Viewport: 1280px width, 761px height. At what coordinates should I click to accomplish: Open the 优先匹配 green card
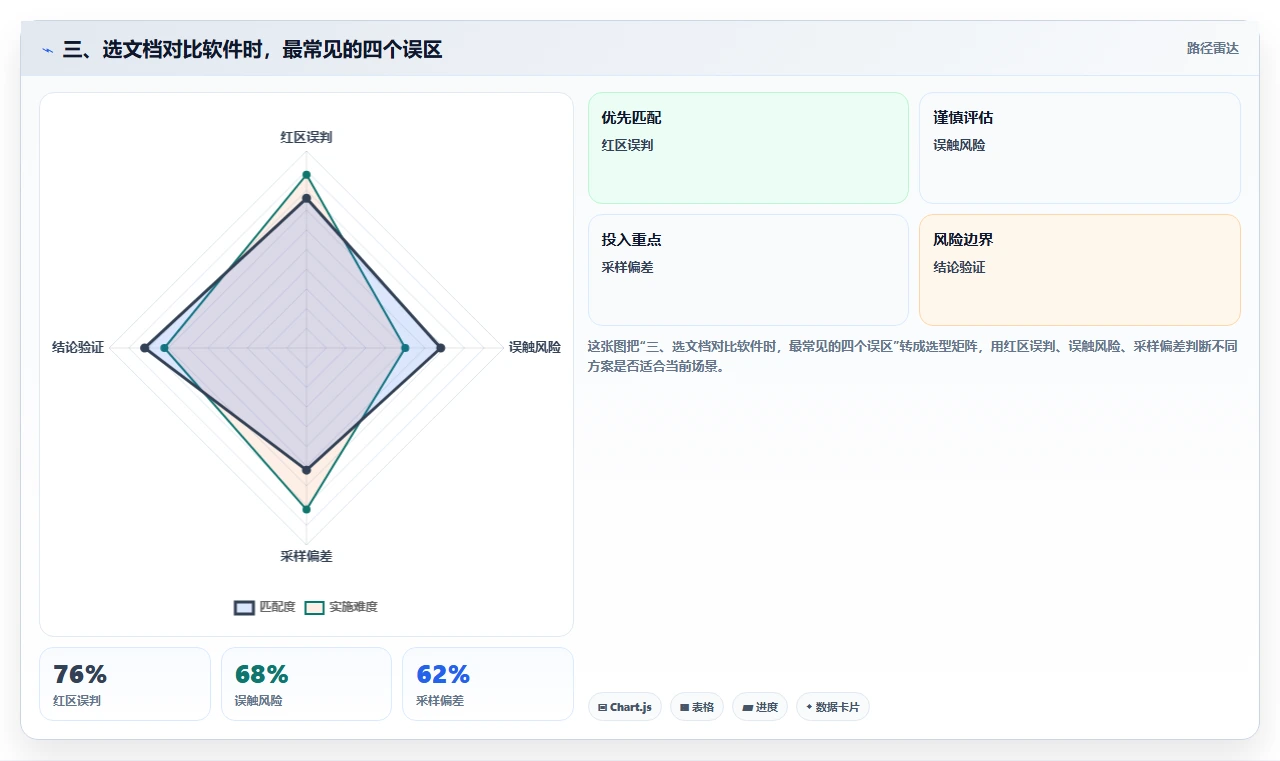click(748, 148)
